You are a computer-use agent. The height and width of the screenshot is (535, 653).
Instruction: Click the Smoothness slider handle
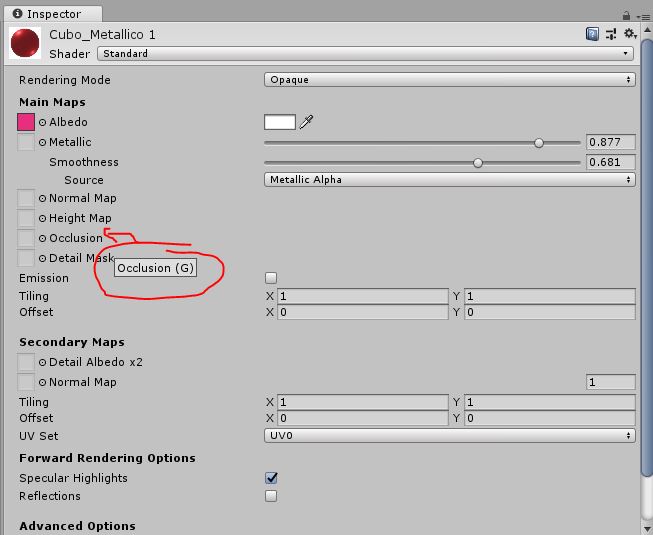[x=478, y=163]
